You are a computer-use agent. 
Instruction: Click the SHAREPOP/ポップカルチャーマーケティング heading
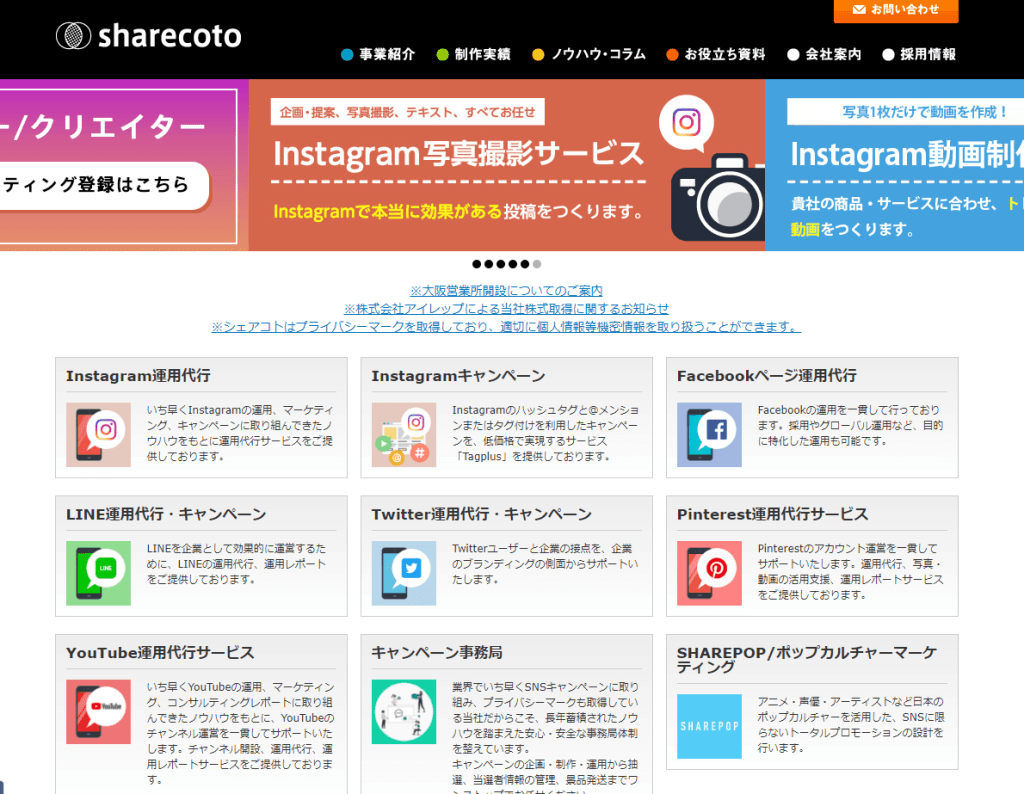[807, 659]
